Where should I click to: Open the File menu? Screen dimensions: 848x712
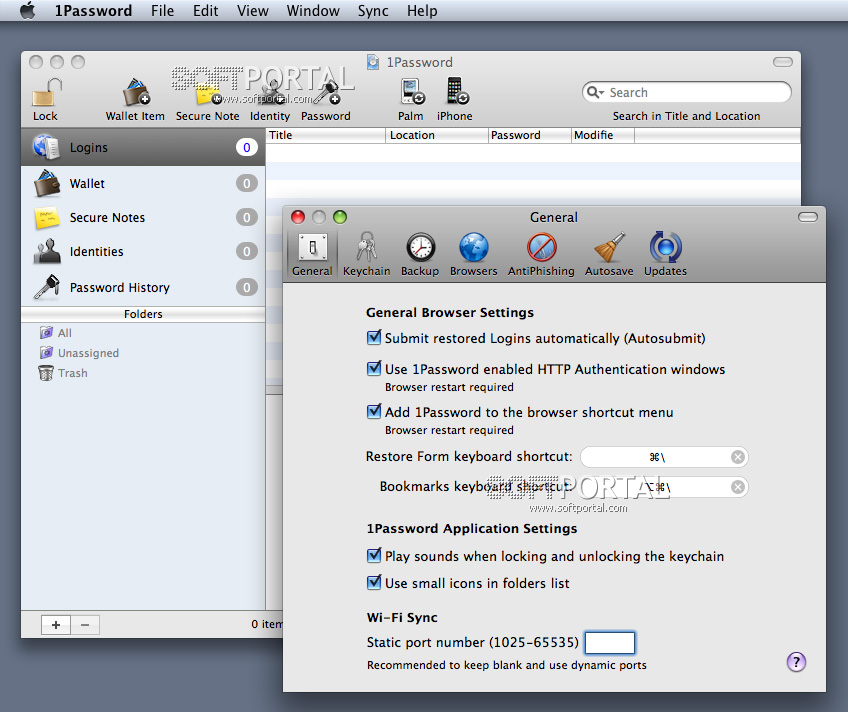(162, 11)
